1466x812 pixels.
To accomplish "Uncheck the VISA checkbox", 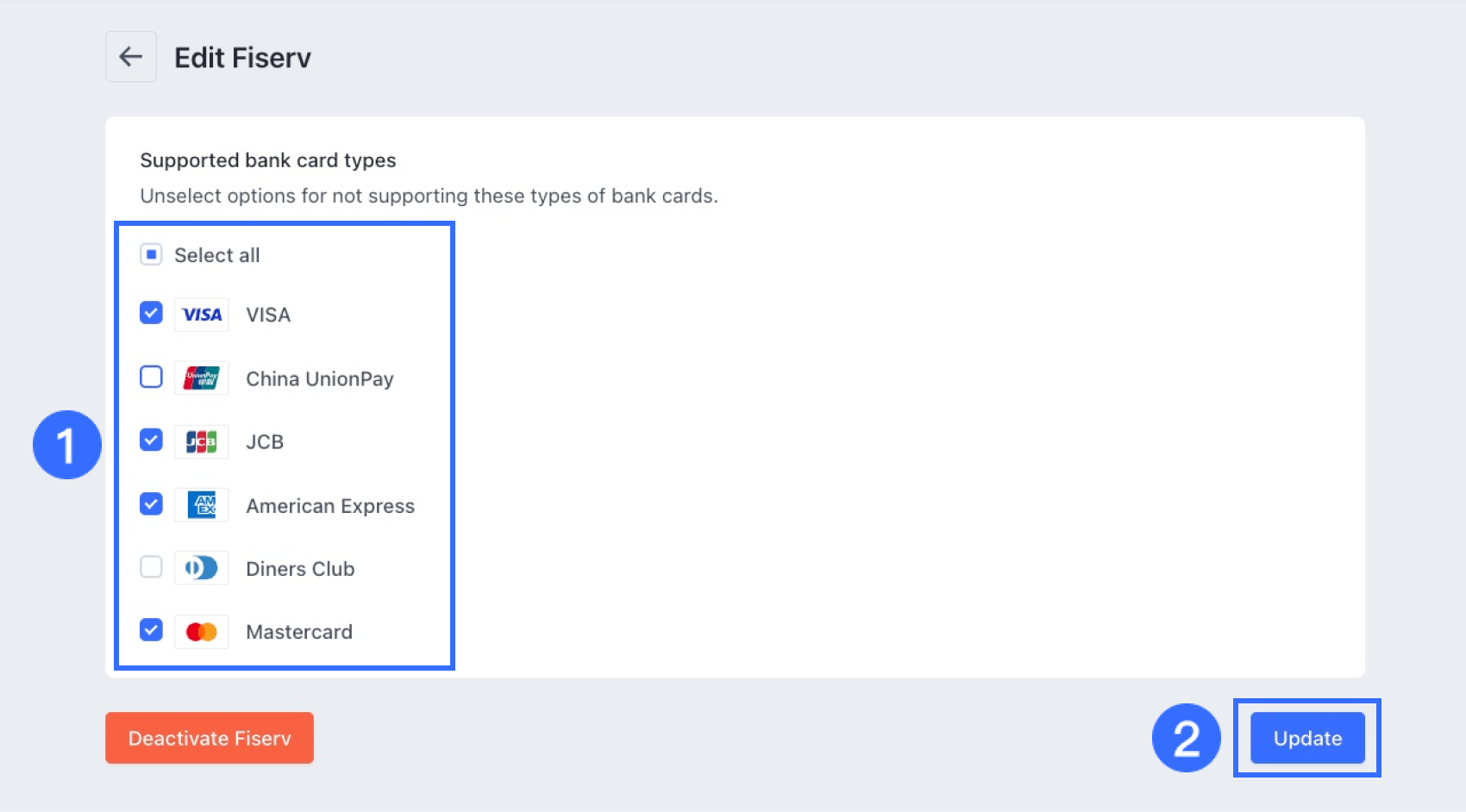I will [151, 313].
